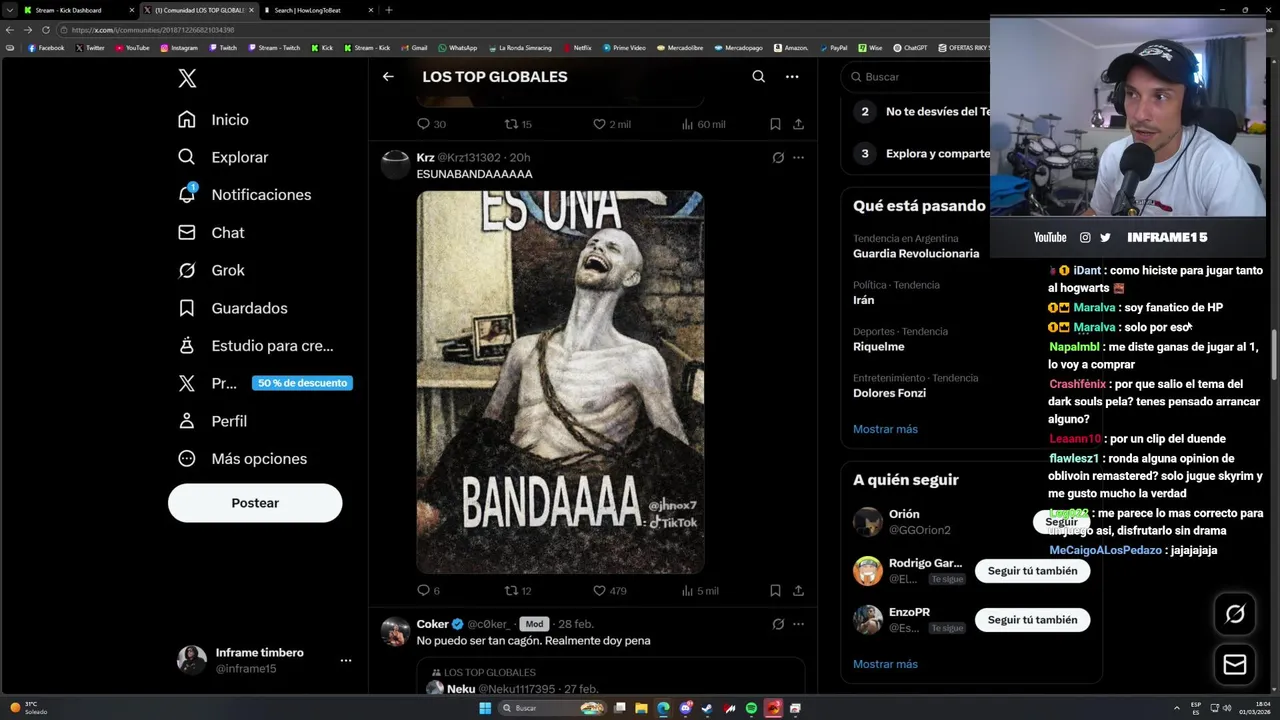Follow EnzoPR with Seguir tú también
1280x720 pixels.
pyautogui.click(x=1032, y=620)
